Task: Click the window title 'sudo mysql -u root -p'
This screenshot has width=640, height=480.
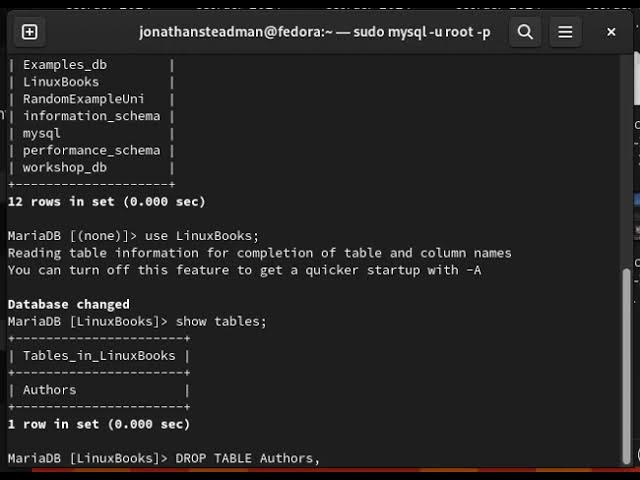Action: tap(315, 32)
